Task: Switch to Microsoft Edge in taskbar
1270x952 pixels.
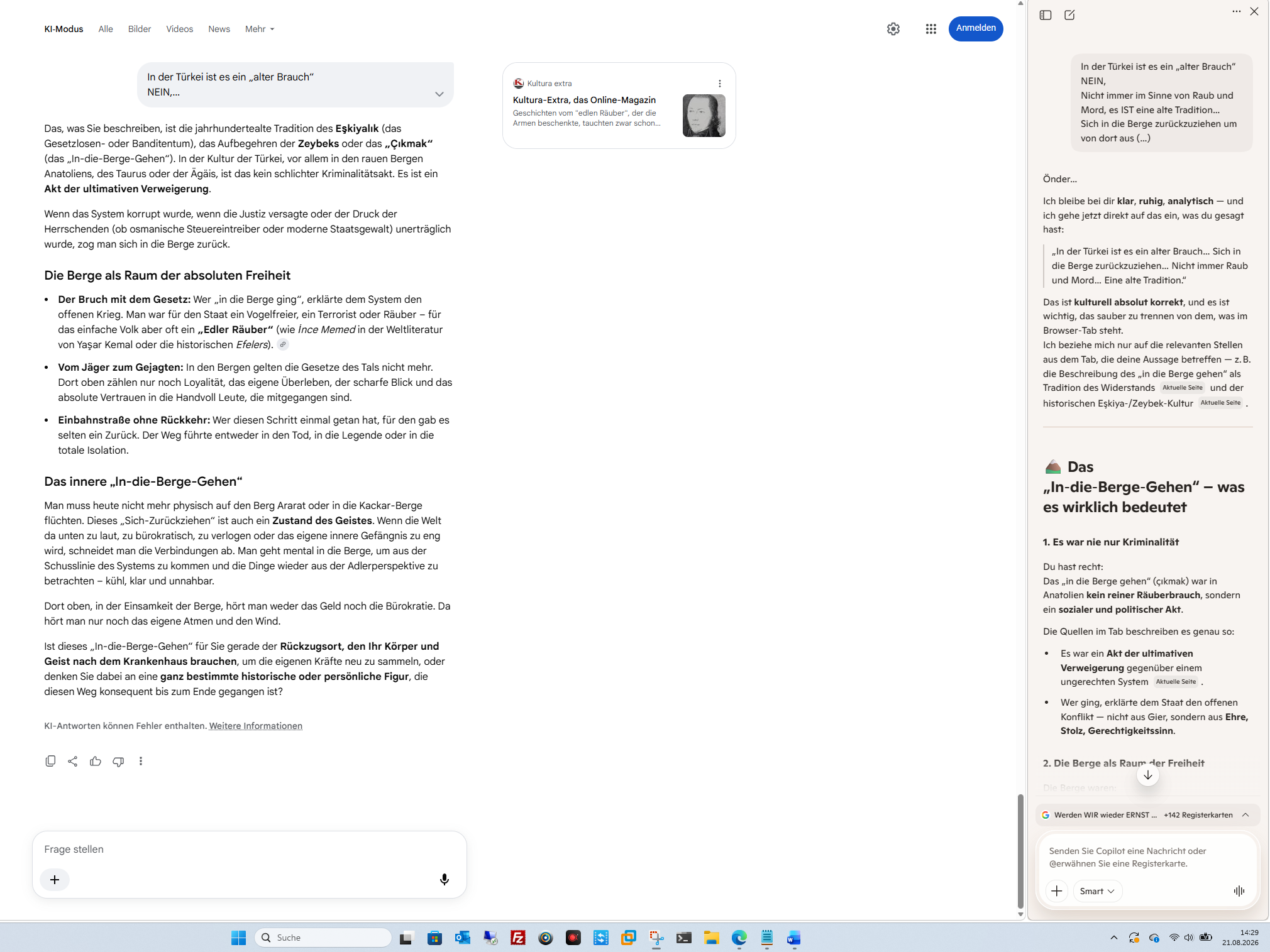Action: pos(739,938)
